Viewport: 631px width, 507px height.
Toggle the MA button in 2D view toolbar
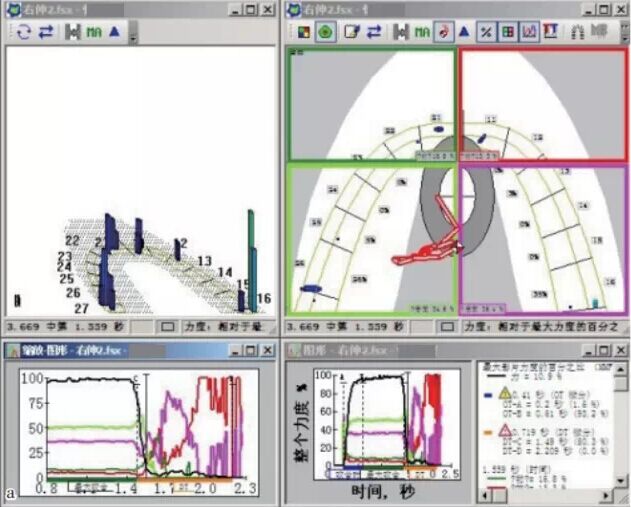point(421,31)
